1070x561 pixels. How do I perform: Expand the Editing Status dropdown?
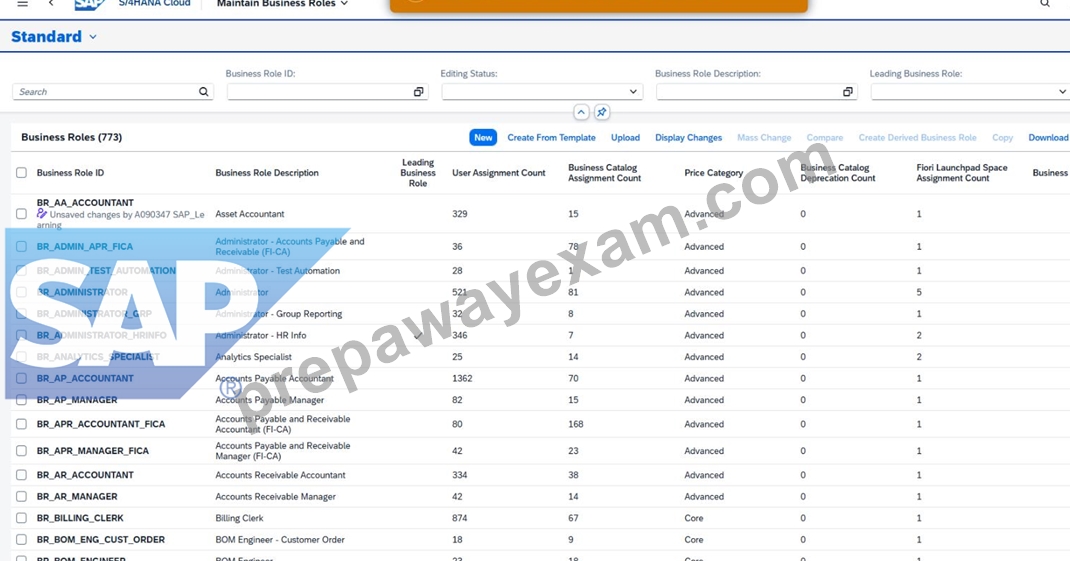tap(633, 91)
